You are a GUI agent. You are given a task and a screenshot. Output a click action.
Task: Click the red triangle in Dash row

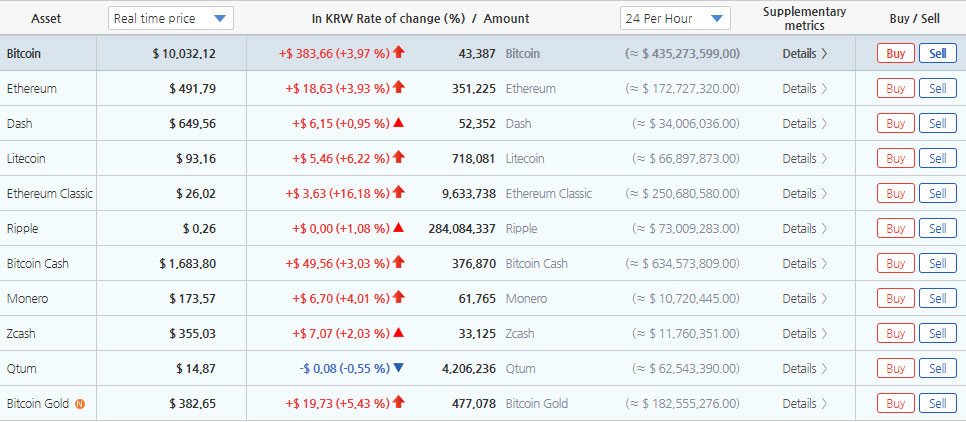pyautogui.click(x=399, y=123)
